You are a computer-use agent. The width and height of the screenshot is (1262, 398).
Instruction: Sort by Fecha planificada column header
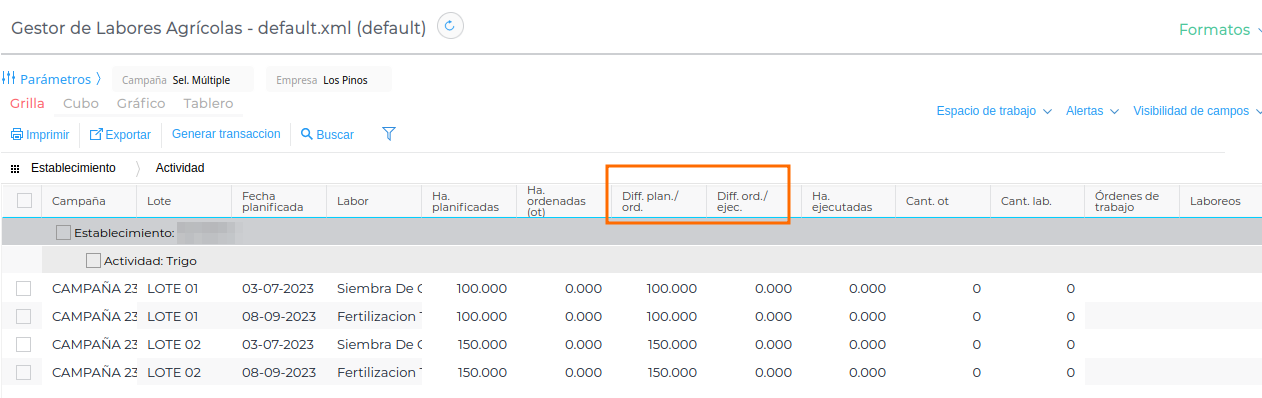279,201
